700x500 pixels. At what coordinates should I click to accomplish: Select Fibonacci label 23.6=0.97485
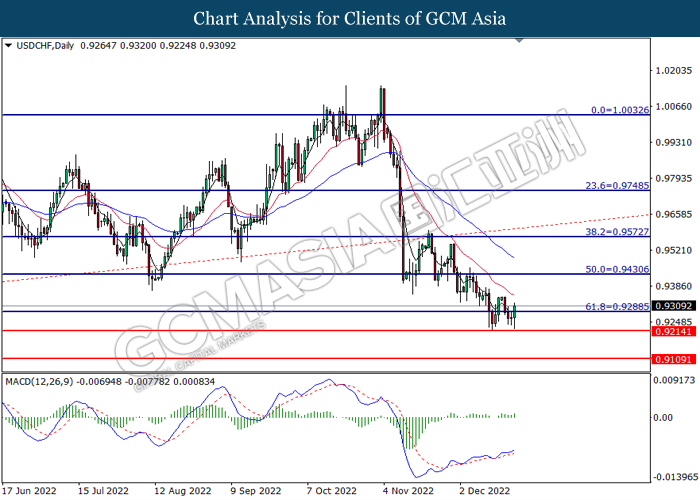click(x=617, y=185)
